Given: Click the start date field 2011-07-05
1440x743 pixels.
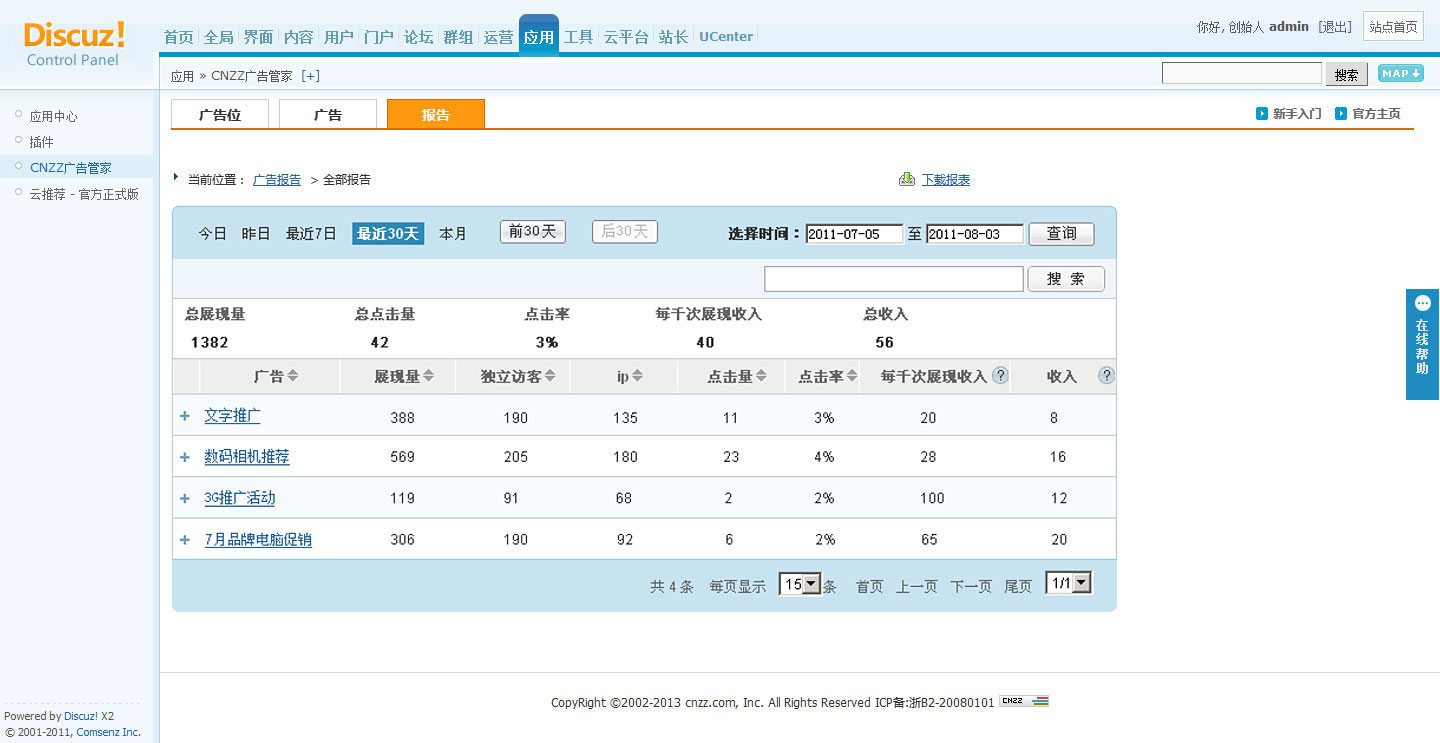Looking at the screenshot, I should [854, 234].
